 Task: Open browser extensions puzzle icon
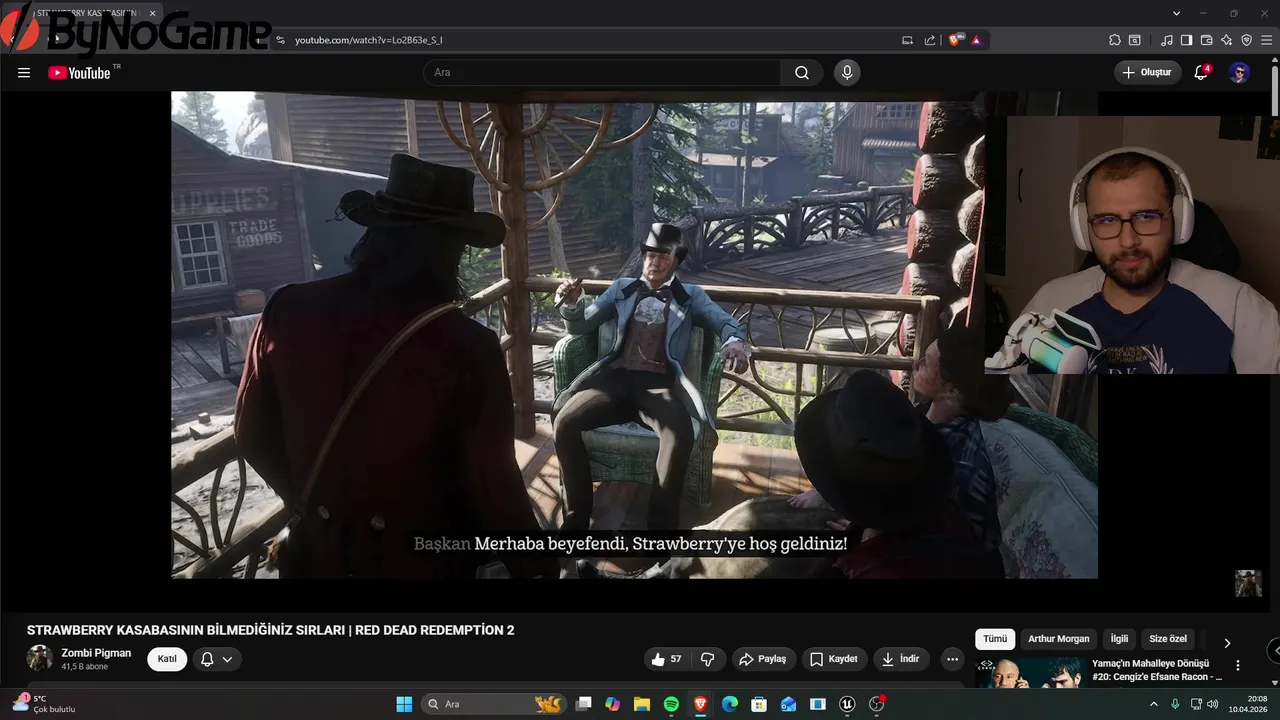[1114, 40]
